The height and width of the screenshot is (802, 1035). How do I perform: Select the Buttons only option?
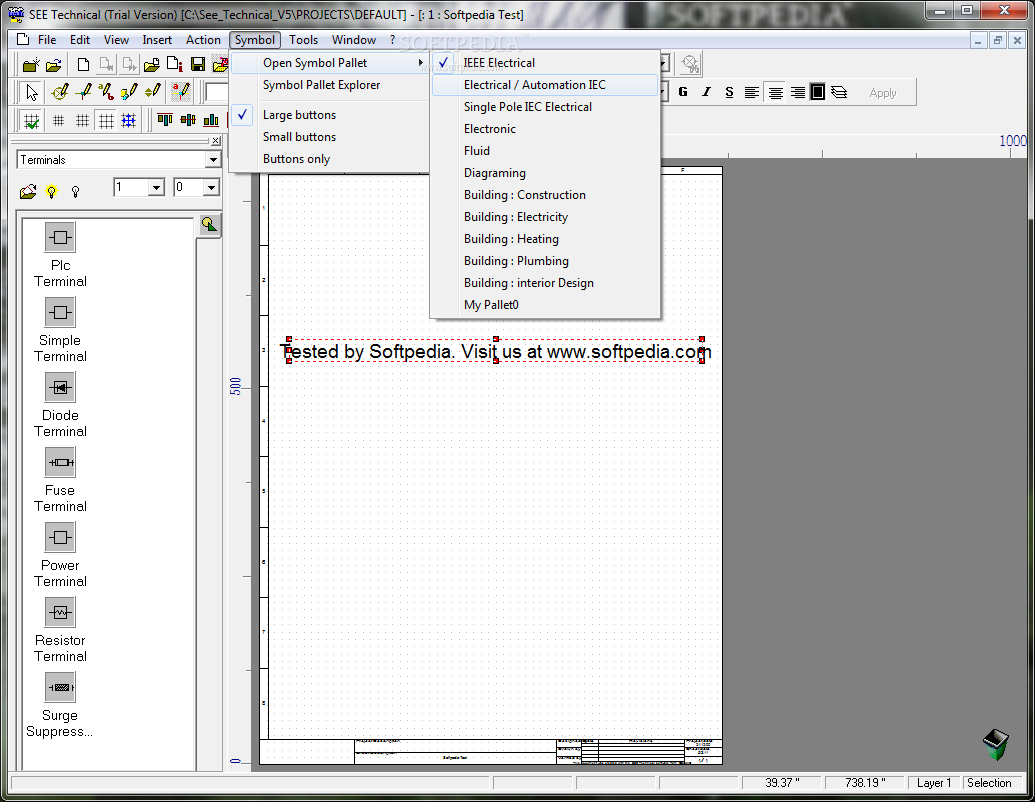point(330,158)
